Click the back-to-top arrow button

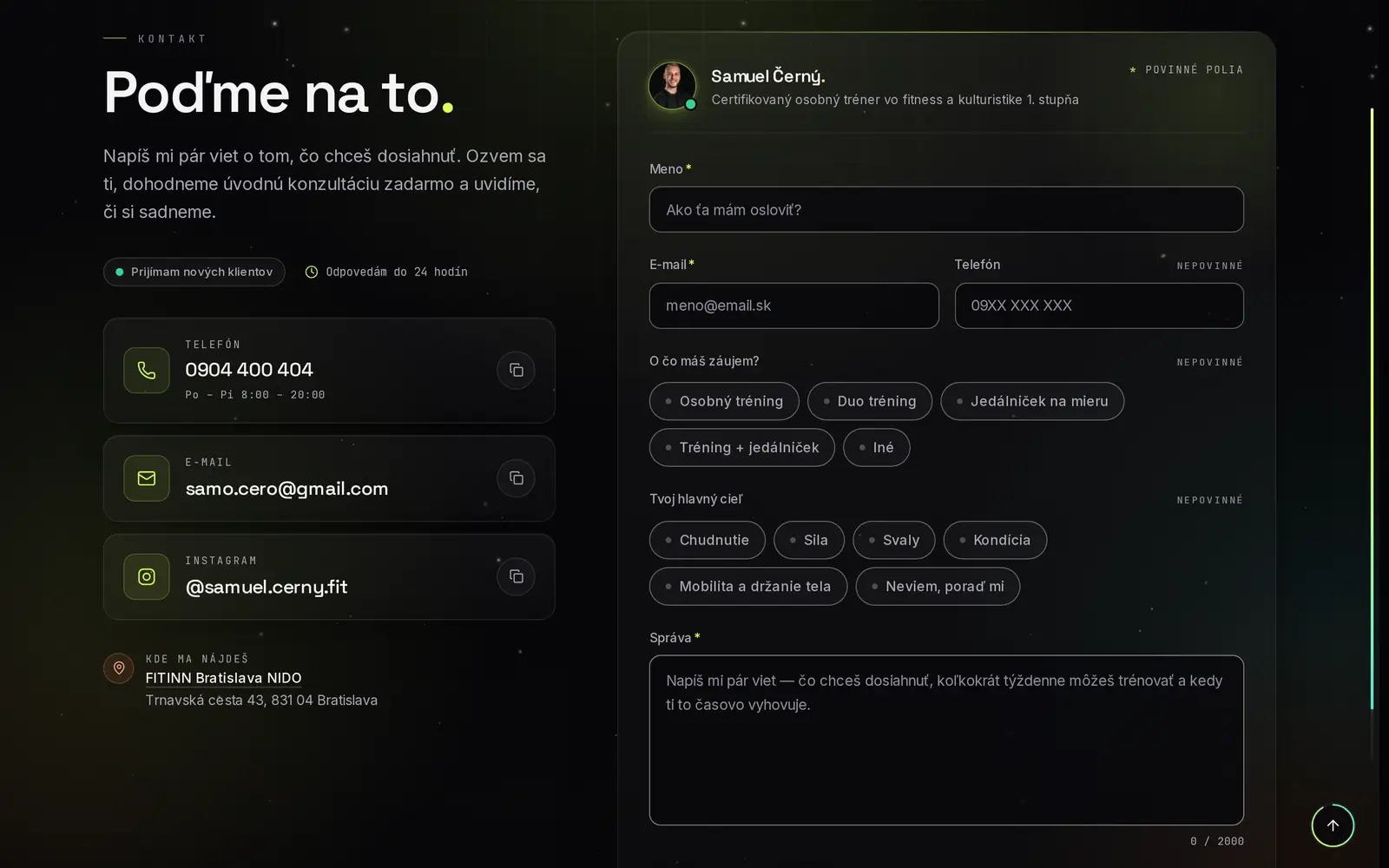pyautogui.click(x=1333, y=825)
